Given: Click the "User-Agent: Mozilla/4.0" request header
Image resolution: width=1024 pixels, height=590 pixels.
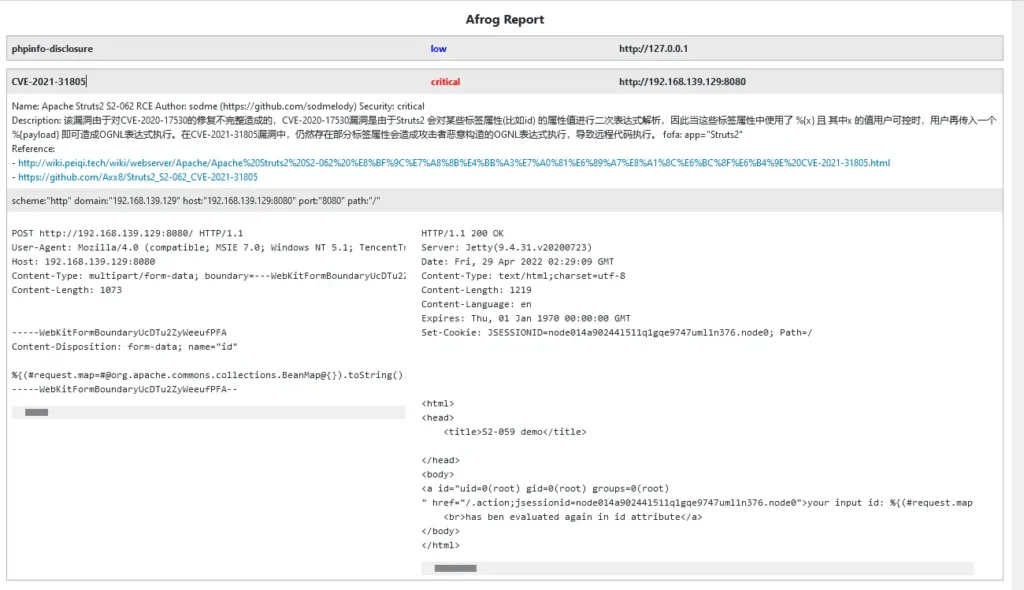Looking at the screenshot, I should [208, 248].
